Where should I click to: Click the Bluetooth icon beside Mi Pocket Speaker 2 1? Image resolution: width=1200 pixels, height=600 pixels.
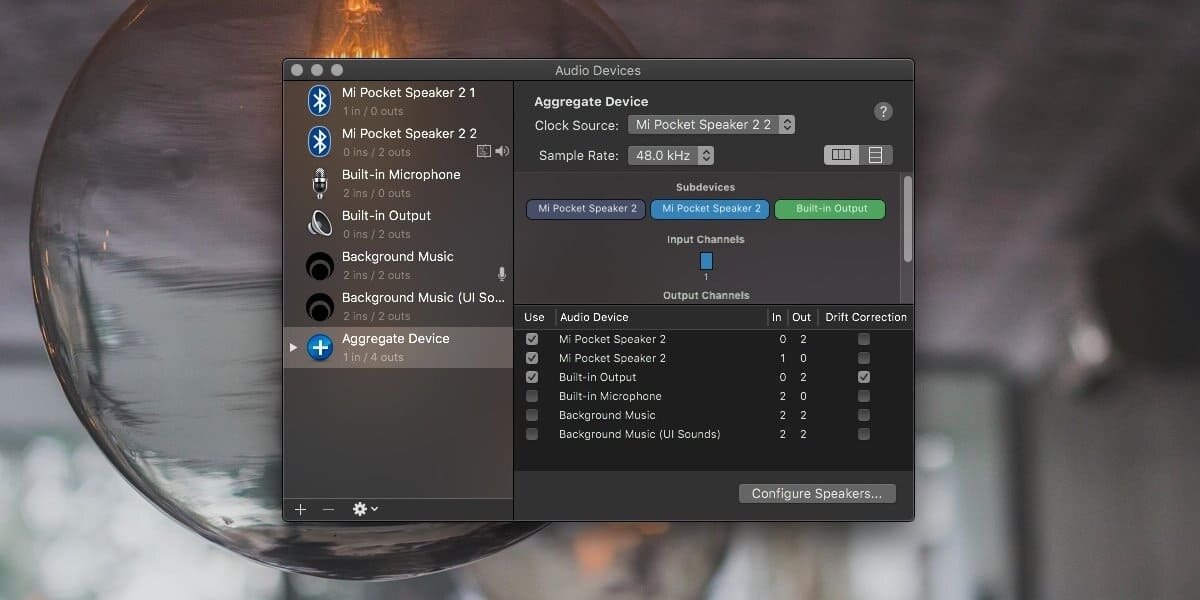(x=319, y=100)
